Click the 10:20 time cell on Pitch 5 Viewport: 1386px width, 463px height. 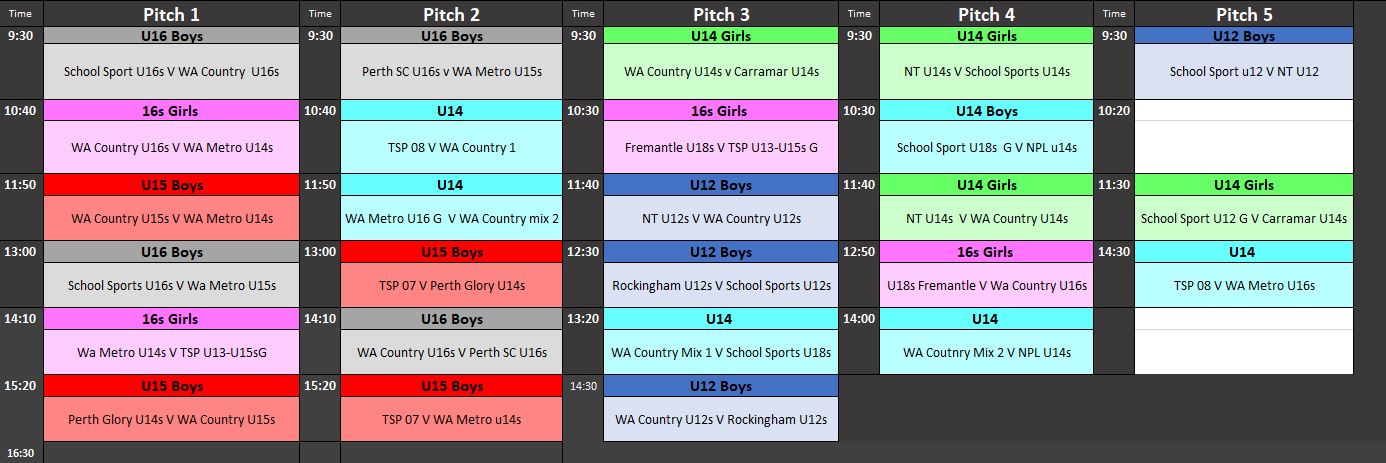click(1114, 111)
